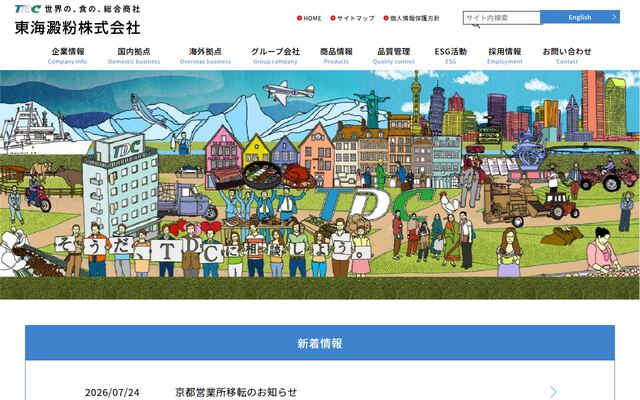The height and width of the screenshot is (400, 640).
Task: Switch the site language to English
Action: click(x=580, y=17)
